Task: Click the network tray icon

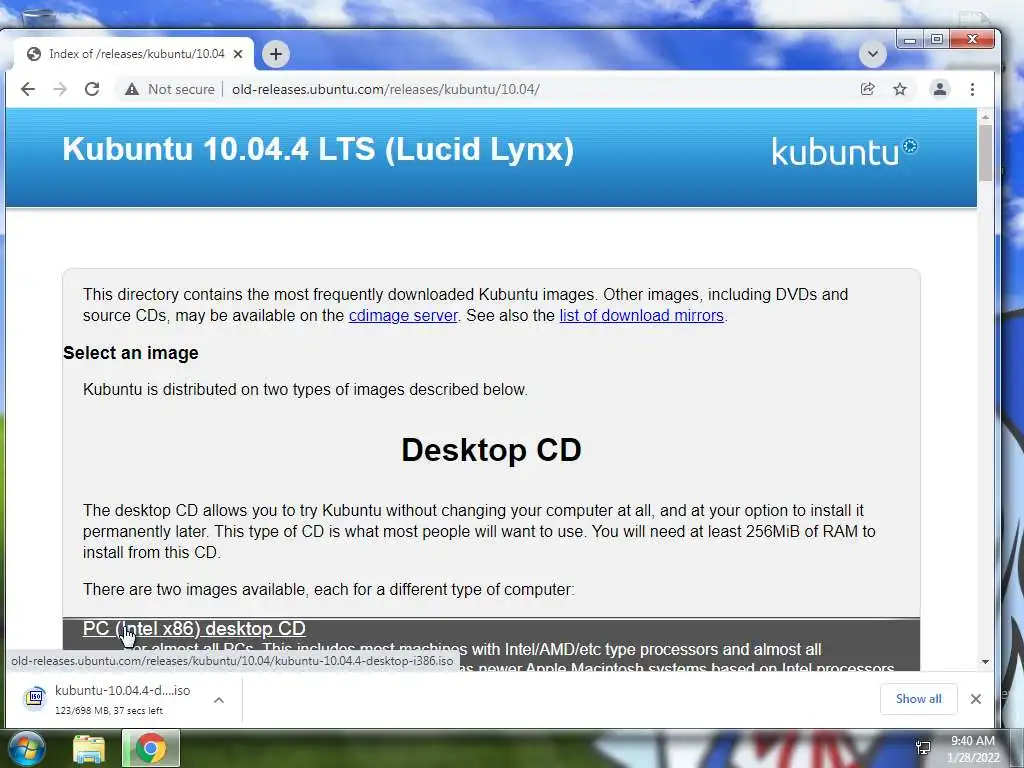Action: click(x=923, y=748)
